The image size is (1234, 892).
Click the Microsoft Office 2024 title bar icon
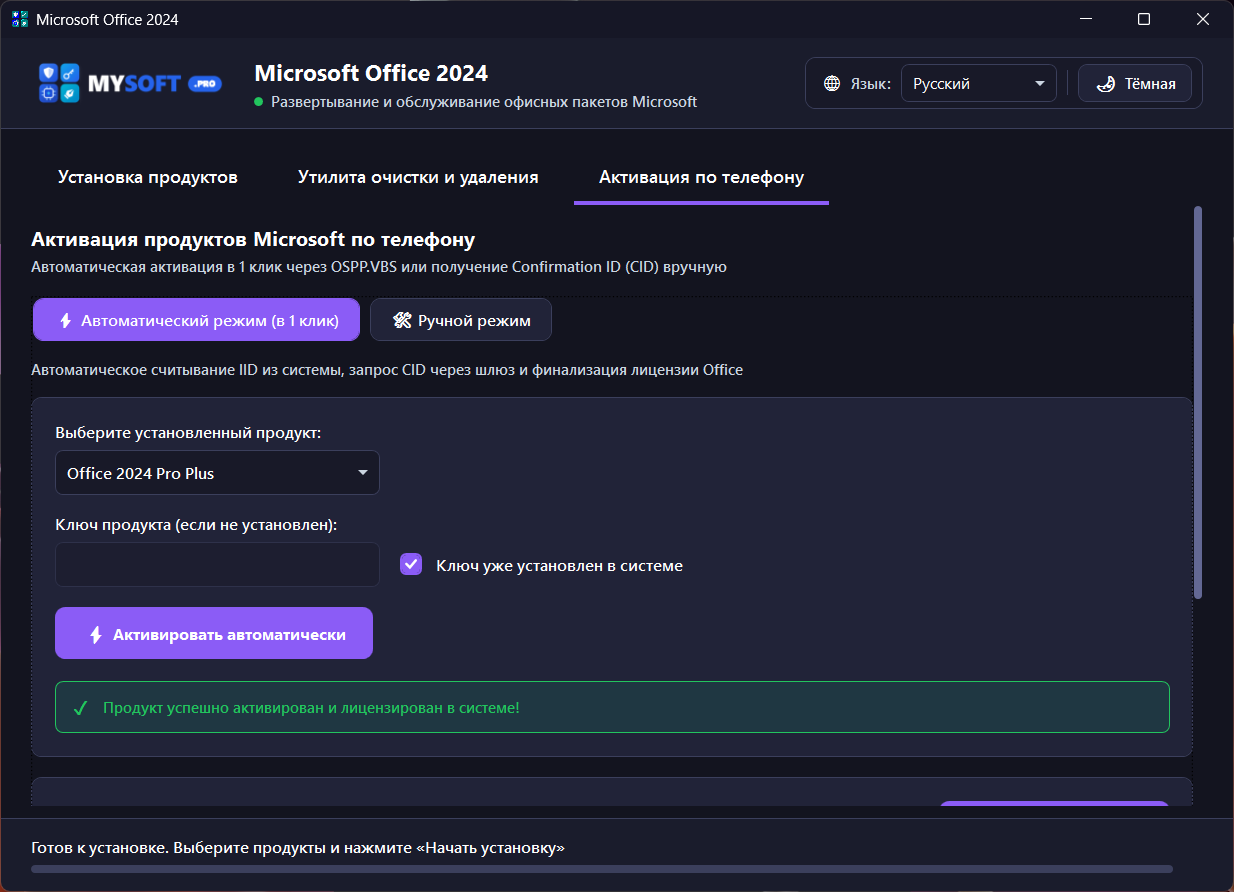tap(19, 19)
